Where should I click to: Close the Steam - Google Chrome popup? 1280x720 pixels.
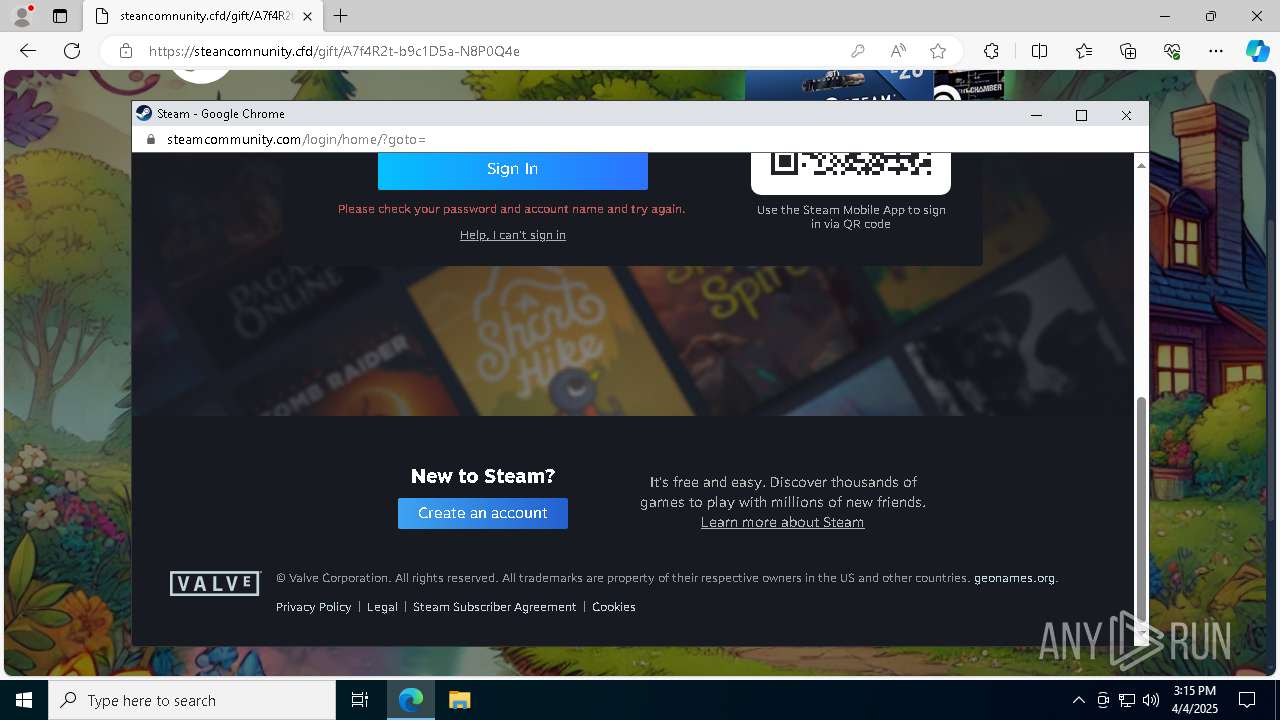(x=1126, y=115)
